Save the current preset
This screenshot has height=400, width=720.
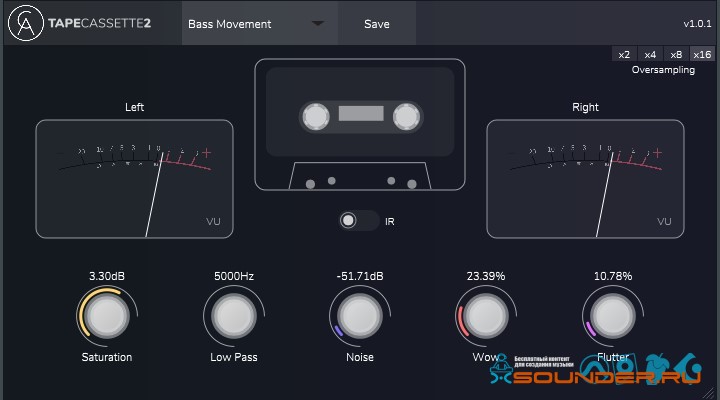click(x=377, y=23)
